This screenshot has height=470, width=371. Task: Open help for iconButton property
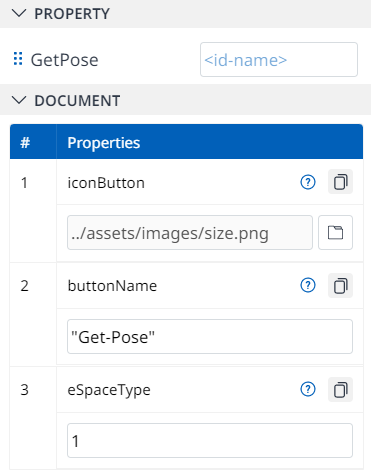308,182
